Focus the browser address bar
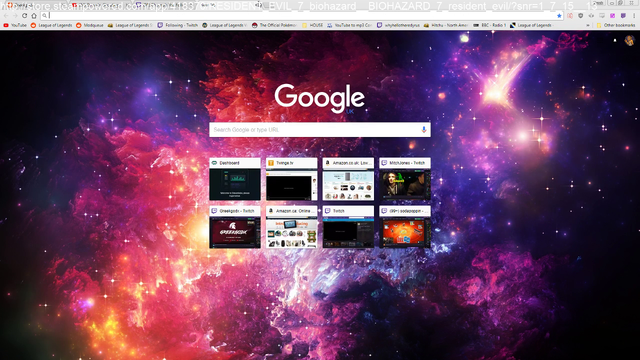The height and width of the screenshot is (360, 640). tap(301, 16)
